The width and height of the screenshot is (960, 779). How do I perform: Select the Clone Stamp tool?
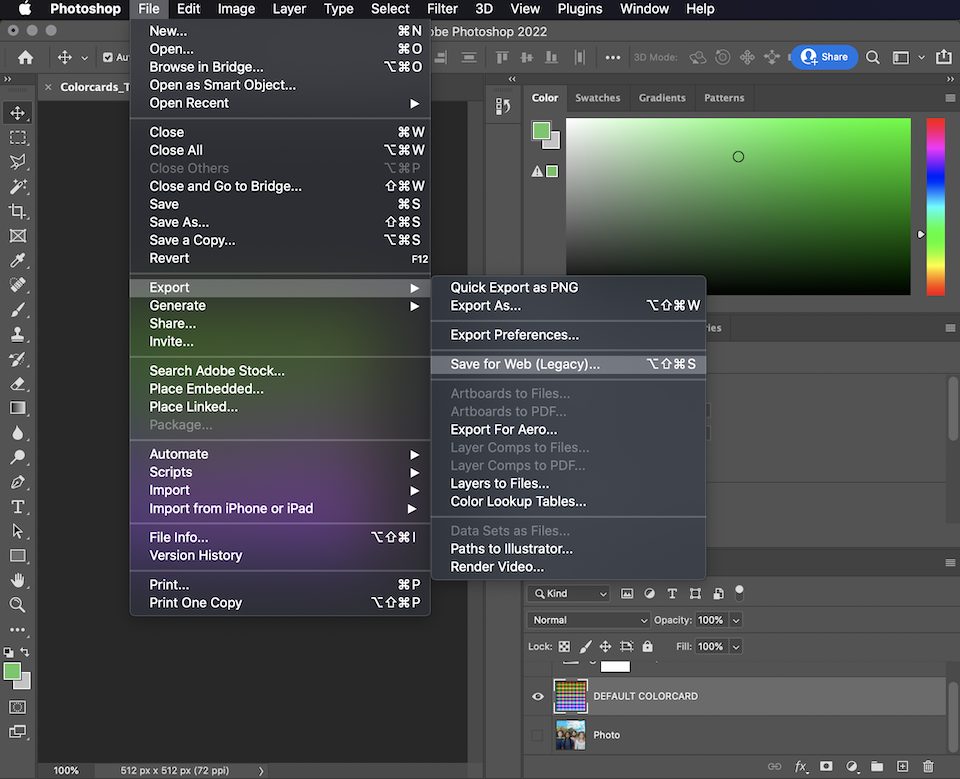(x=17, y=334)
